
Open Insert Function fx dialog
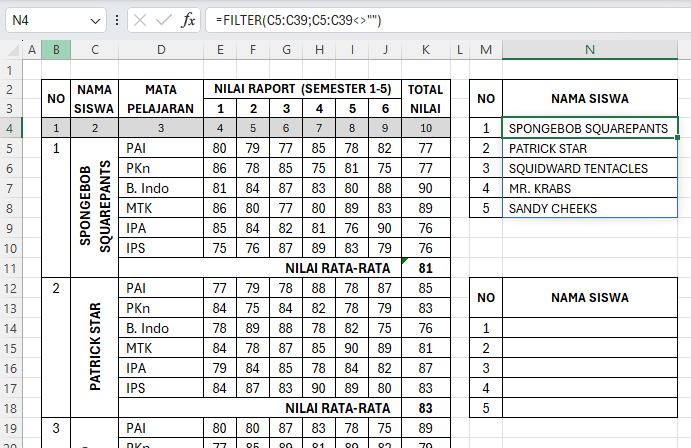(x=188, y=20)
